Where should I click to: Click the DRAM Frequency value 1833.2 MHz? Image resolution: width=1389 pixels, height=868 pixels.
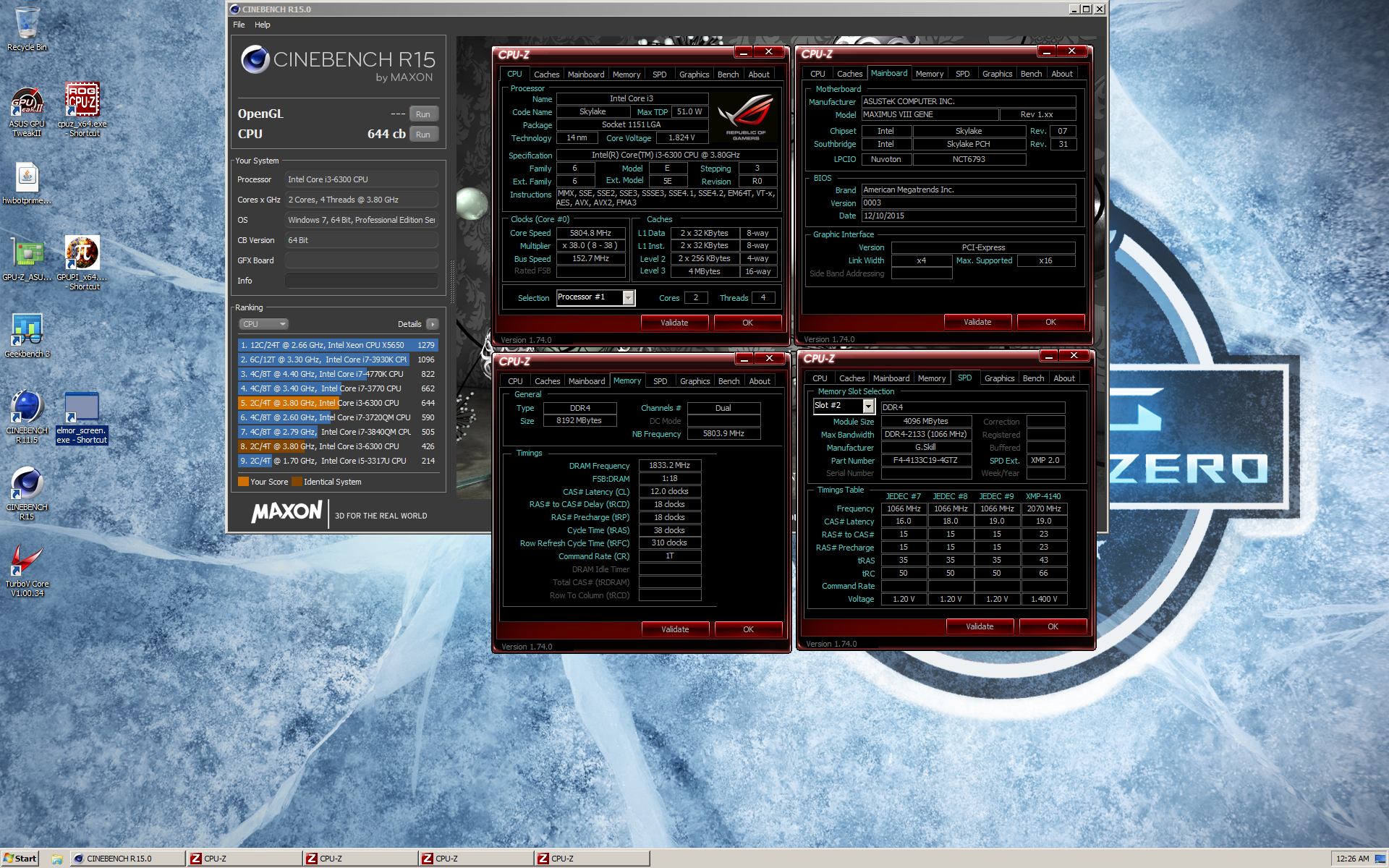[x=669, y=466]
